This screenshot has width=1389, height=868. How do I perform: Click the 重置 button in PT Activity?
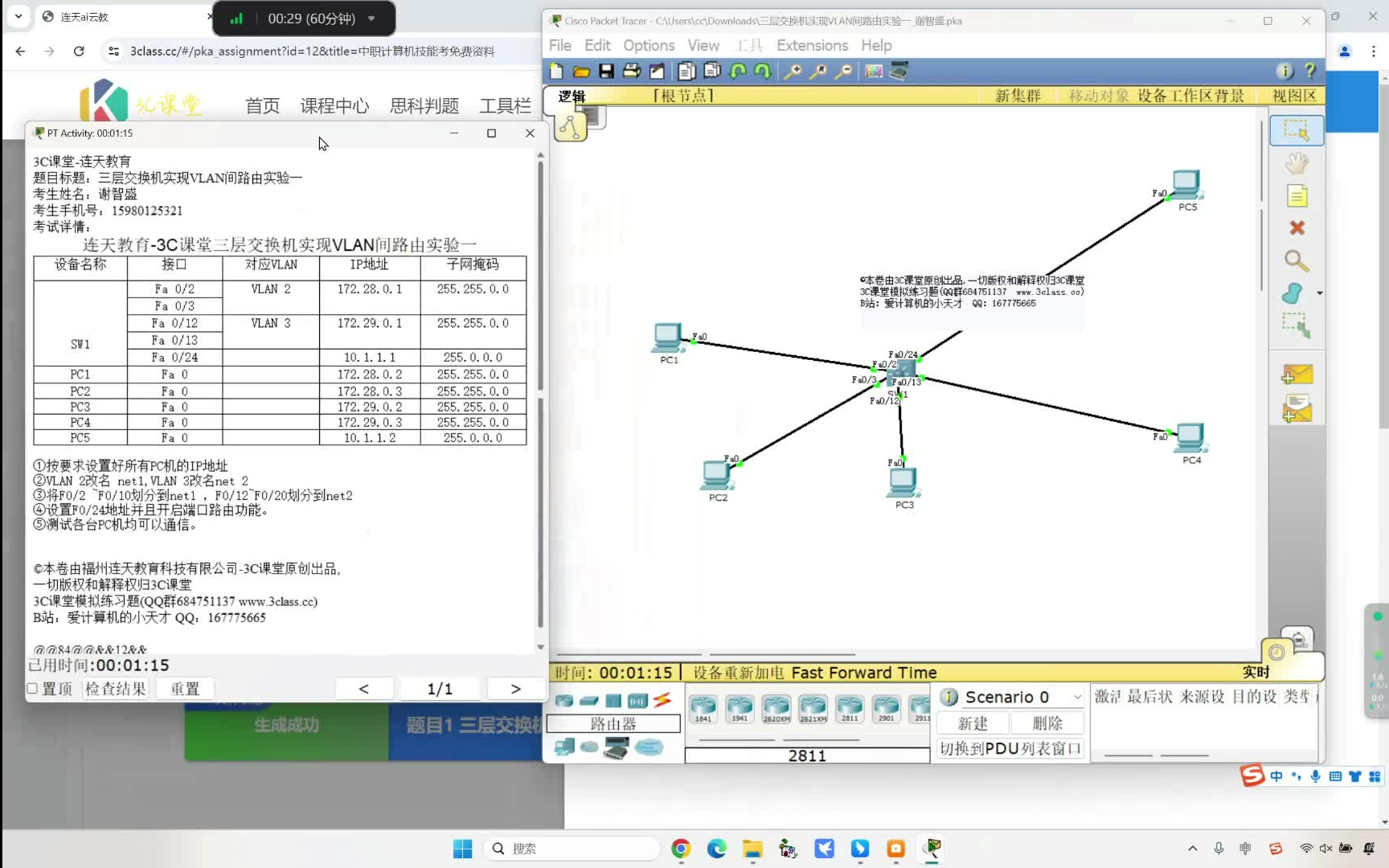(x=185, y=689)
